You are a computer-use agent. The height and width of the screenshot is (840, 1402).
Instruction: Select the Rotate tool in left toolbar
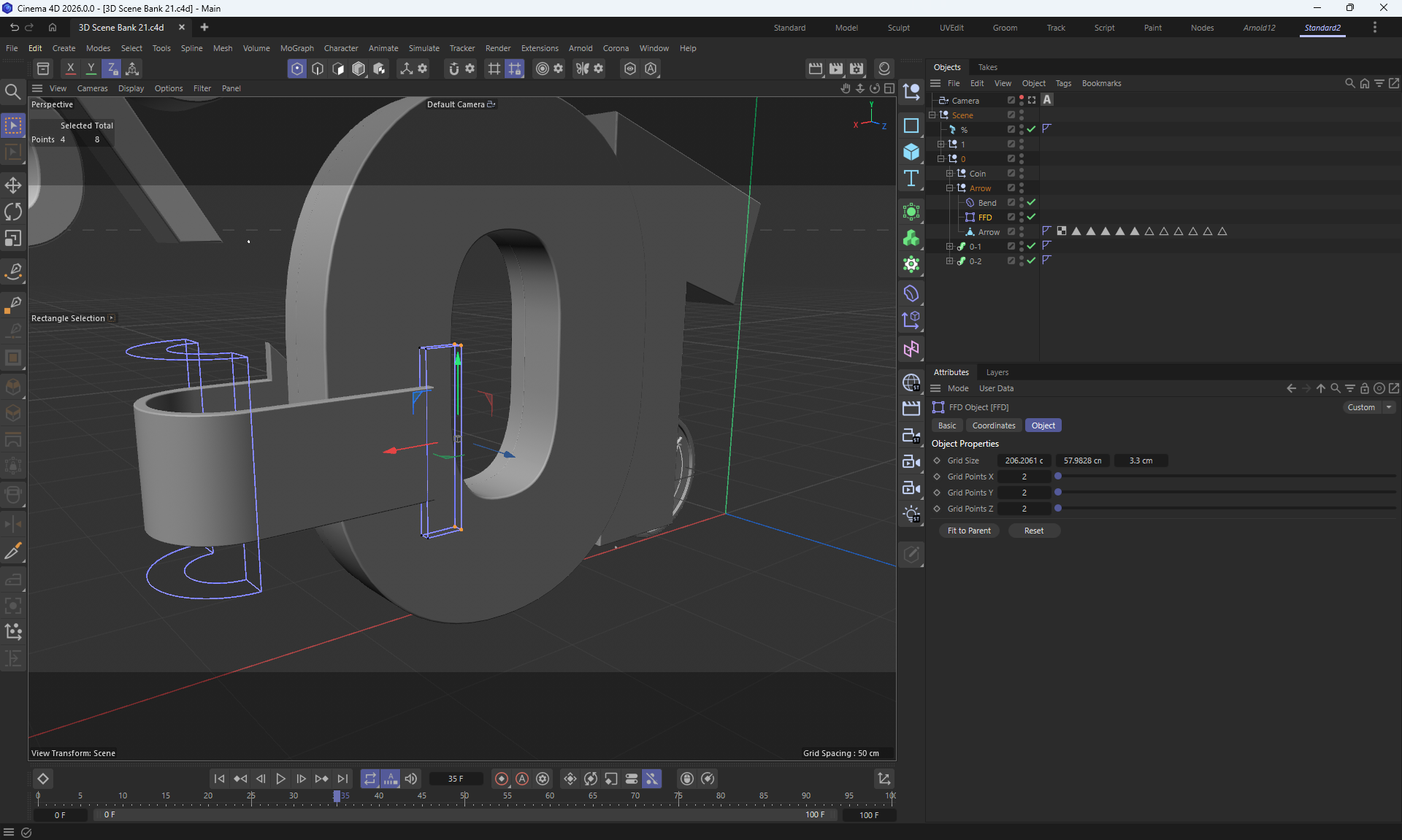[x=13, y=212]
